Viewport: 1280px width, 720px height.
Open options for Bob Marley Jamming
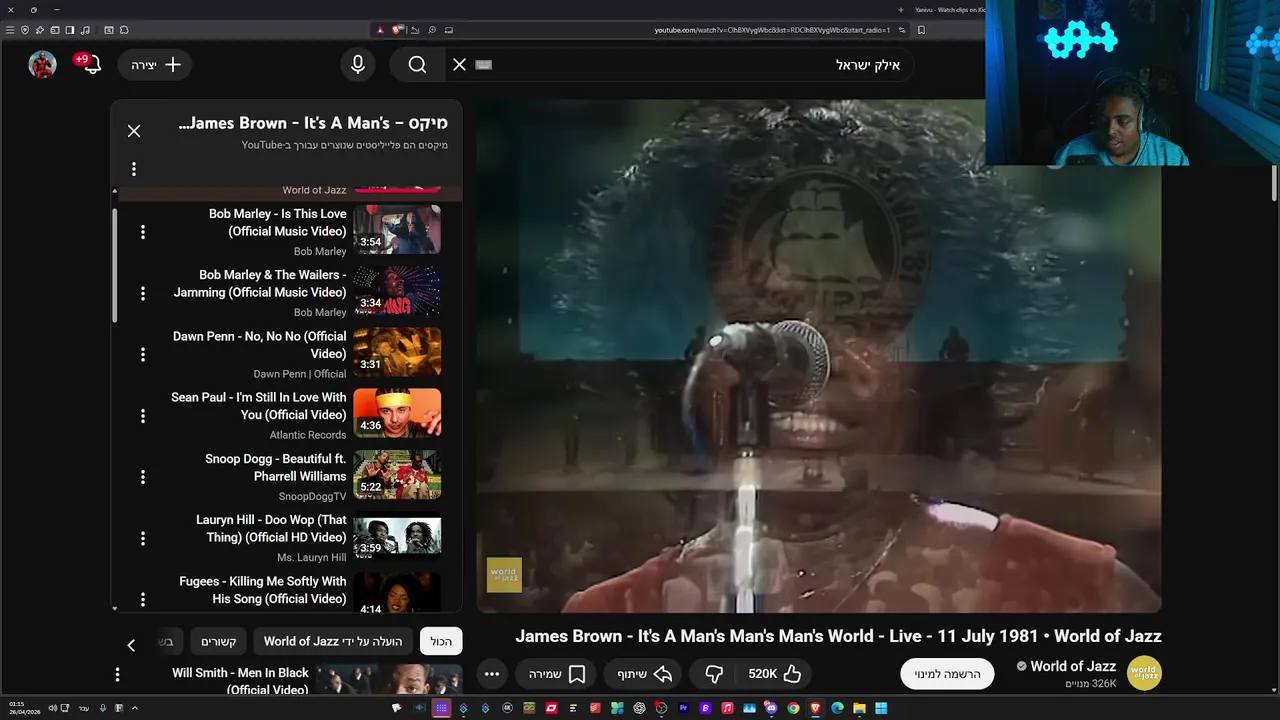pos(143,293)
